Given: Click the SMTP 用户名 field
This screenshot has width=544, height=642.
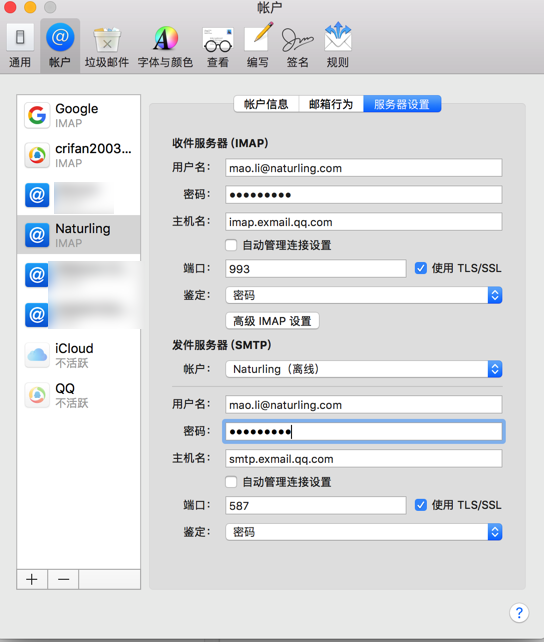Looking at the screenshot, I should [x=363, y=405].
